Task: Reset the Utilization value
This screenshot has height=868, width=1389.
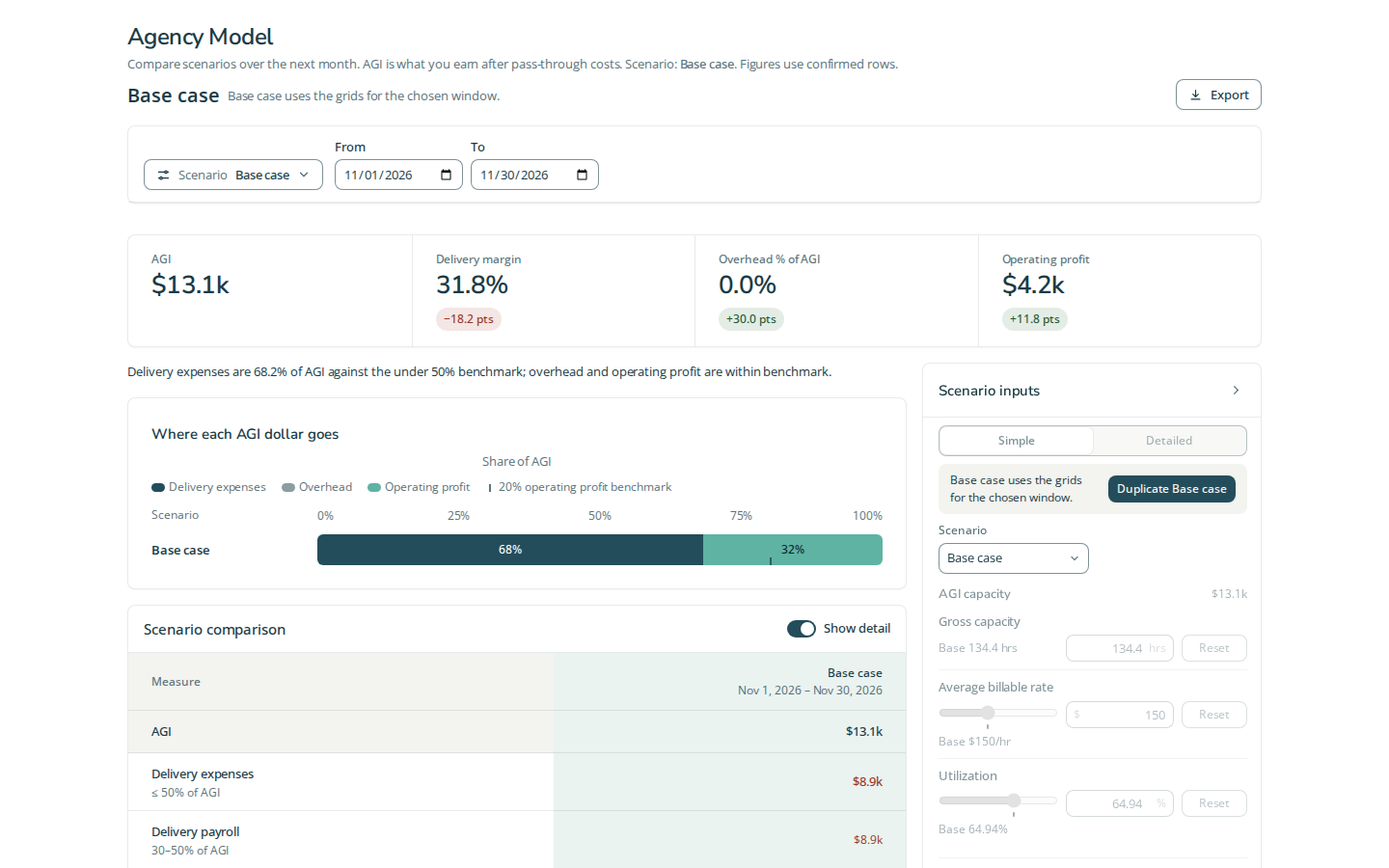Action: tap(1213, 803)
